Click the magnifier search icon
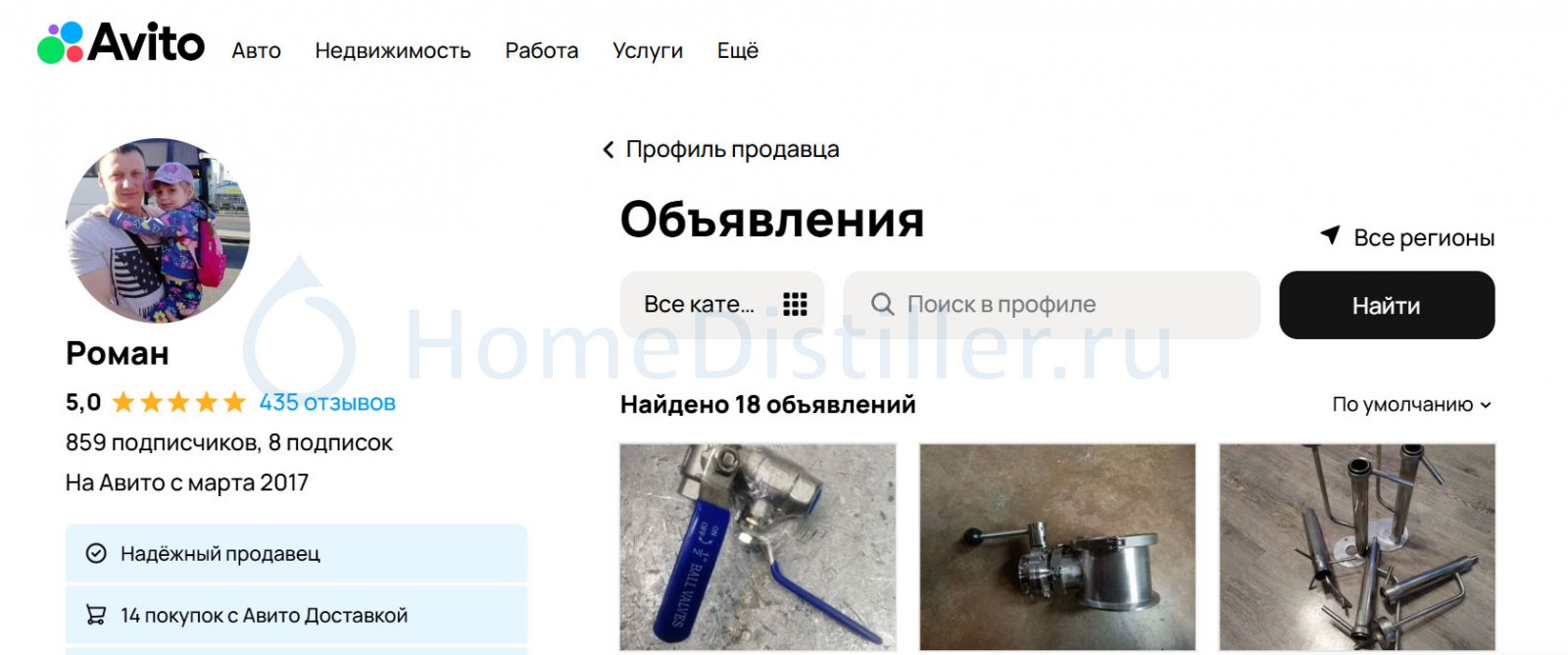This screenshot has height=655, width=1568. (882, 305)
